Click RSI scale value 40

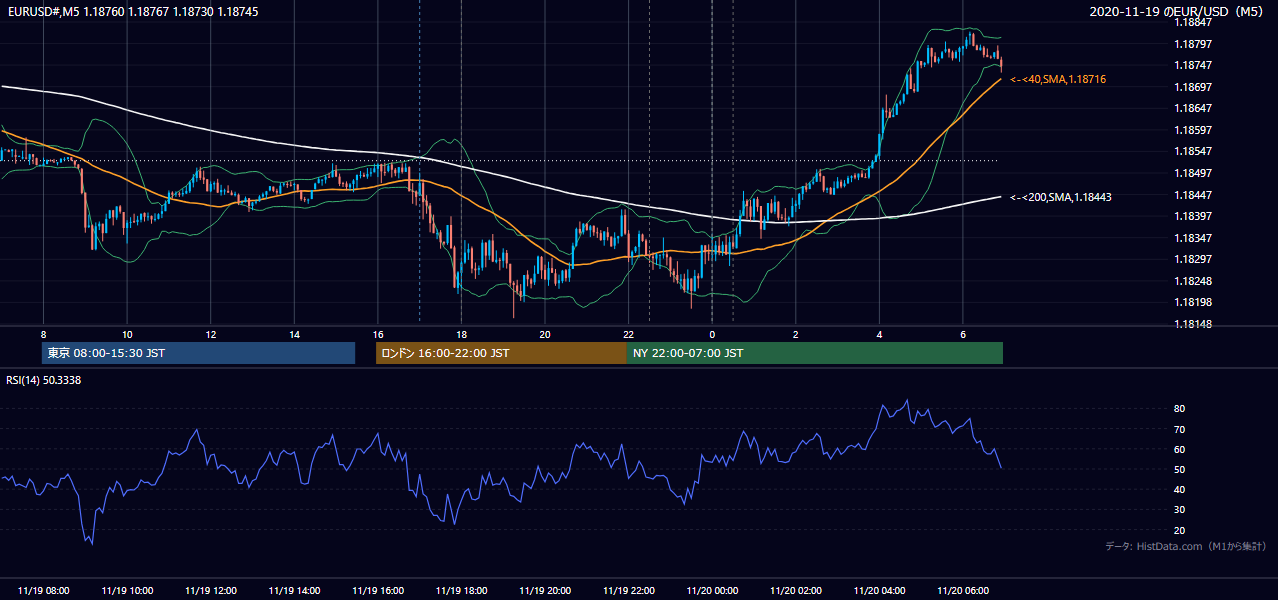tap(1180, 489)
